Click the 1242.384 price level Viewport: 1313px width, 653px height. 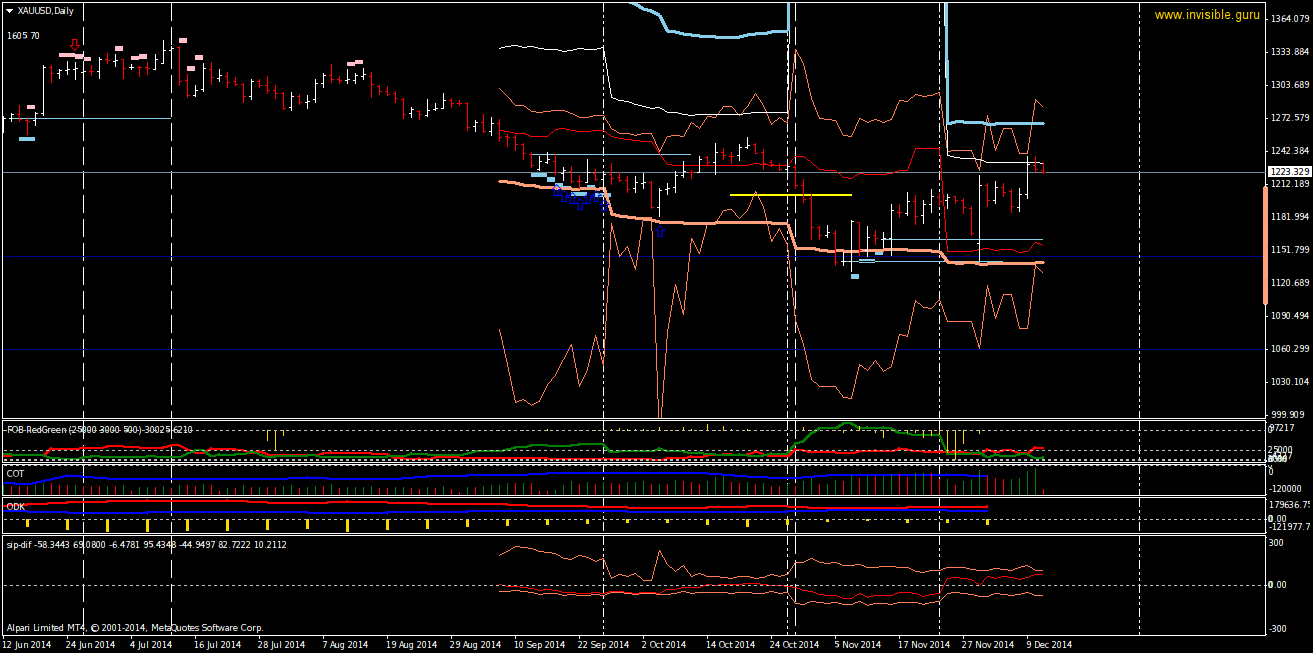pyautogui.click(x=1290, y=151)
